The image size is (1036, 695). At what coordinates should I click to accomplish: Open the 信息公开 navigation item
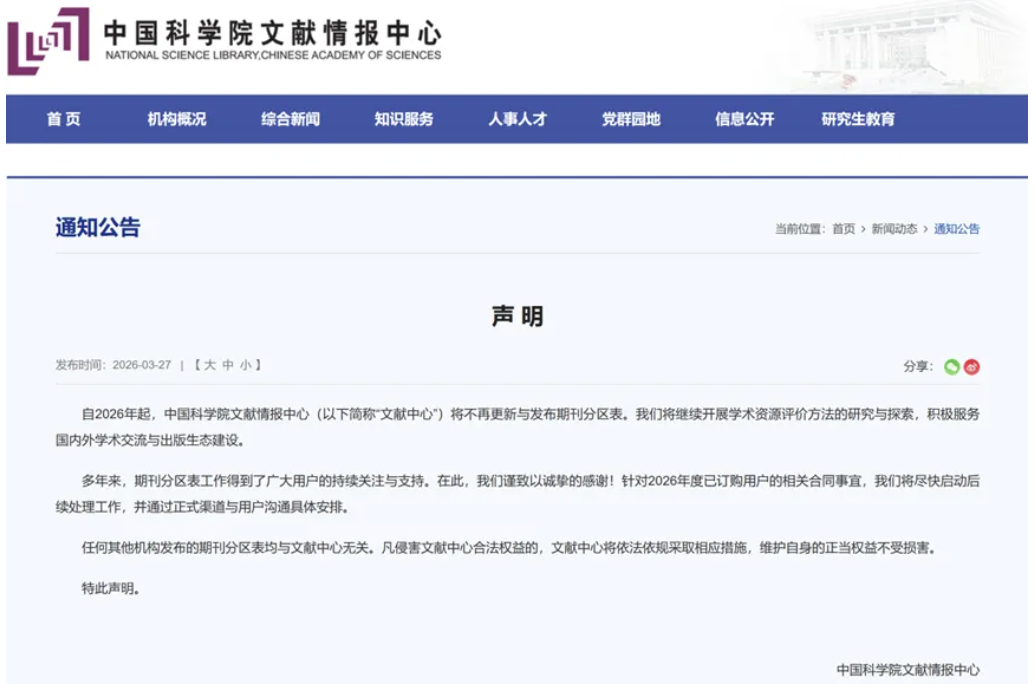[x=744, y=119]
